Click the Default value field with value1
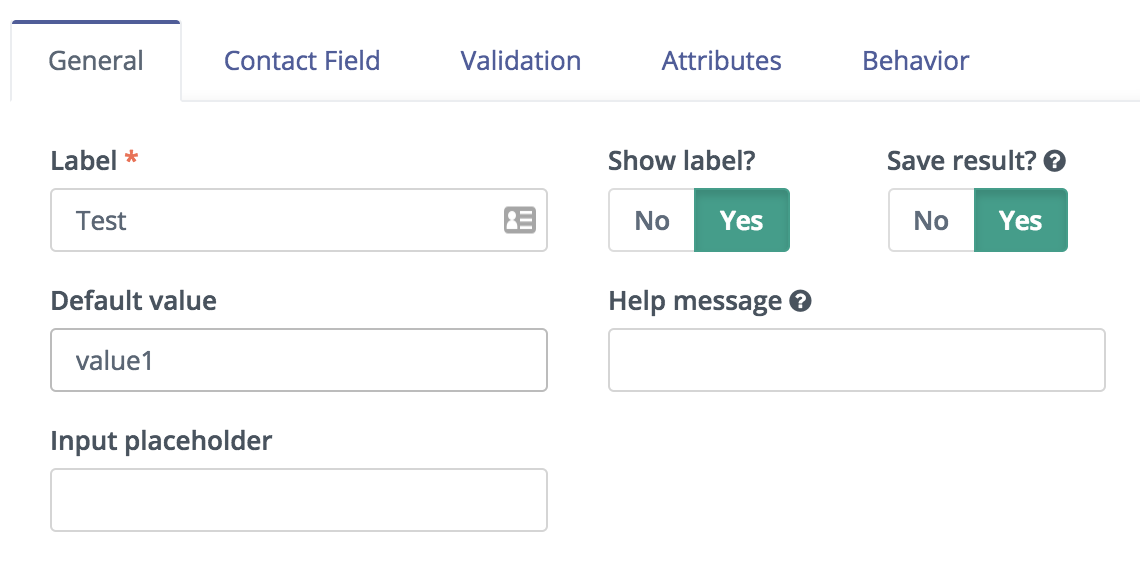This screenshot has height=568, width=1140. 299,360
